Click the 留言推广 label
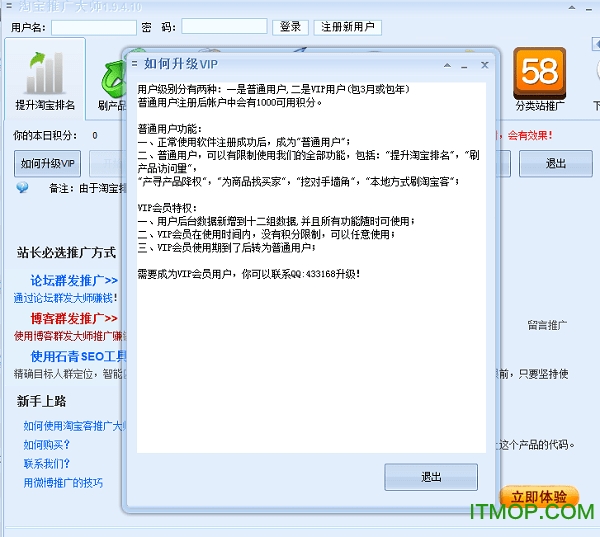Image resolution: width=600 pixels, height=537 pixels. click(547, 325)
